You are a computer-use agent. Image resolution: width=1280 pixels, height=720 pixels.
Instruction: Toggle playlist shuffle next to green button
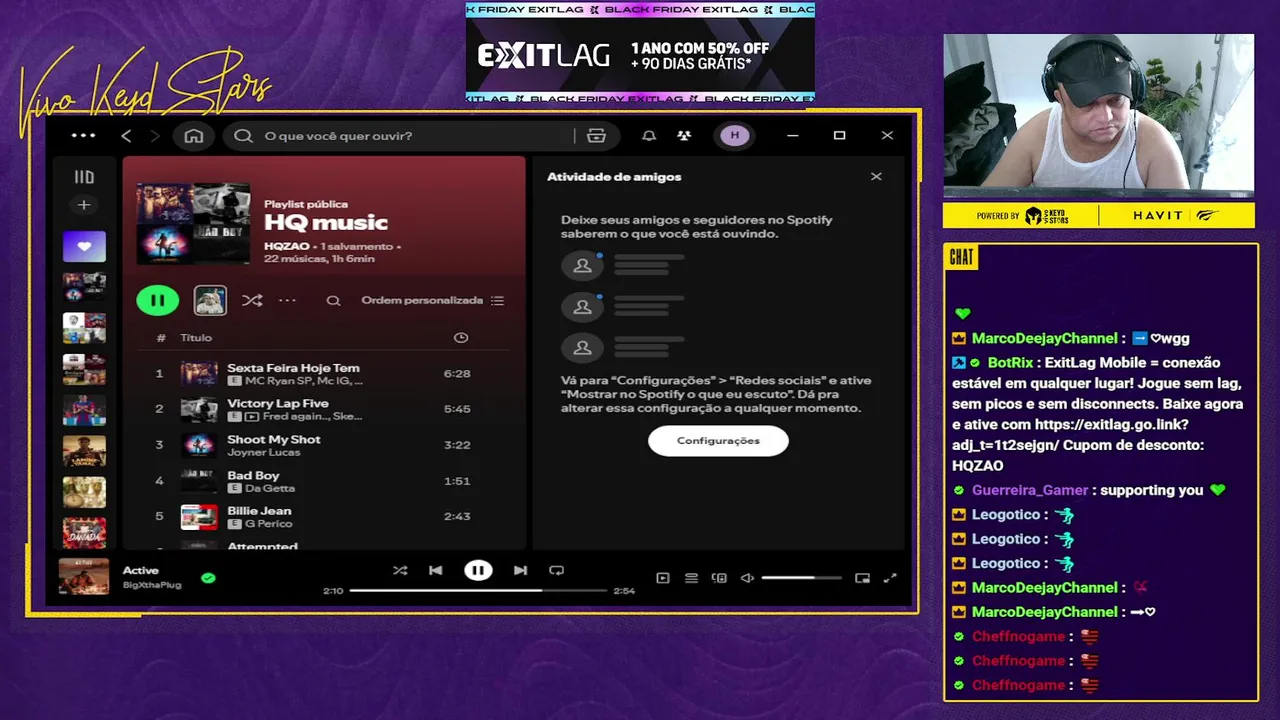[252, 300]
